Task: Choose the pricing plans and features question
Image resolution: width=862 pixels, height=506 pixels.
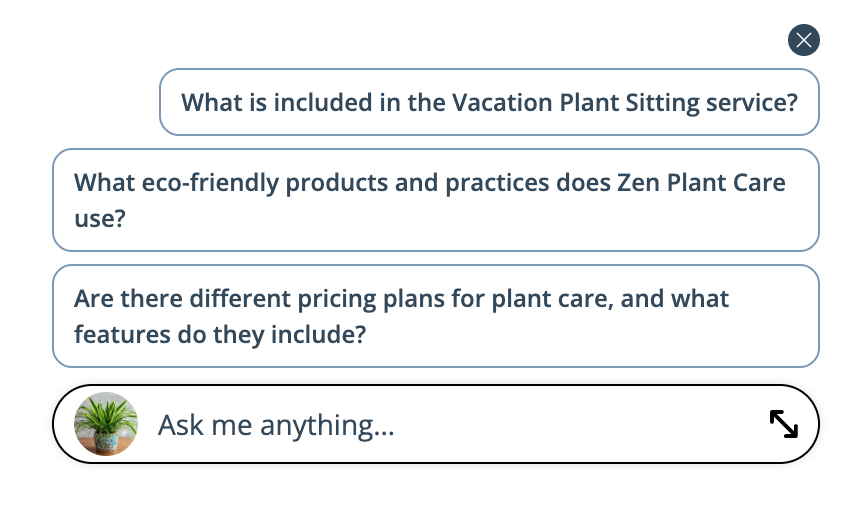Action: coord(436,316)
